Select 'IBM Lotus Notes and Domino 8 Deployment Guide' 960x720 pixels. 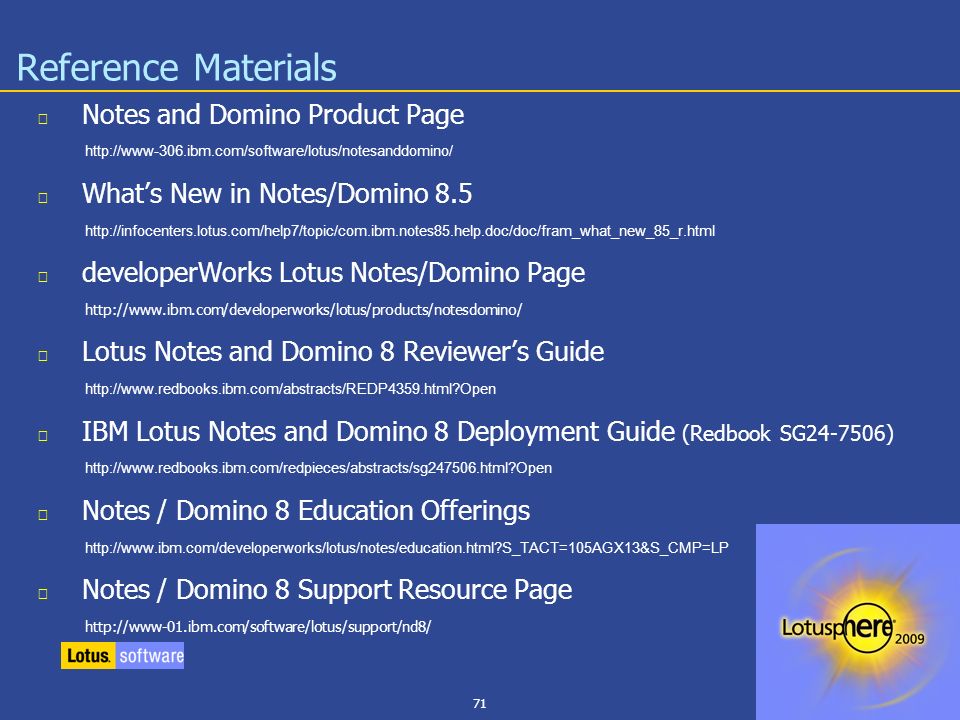tap(378, 432)
